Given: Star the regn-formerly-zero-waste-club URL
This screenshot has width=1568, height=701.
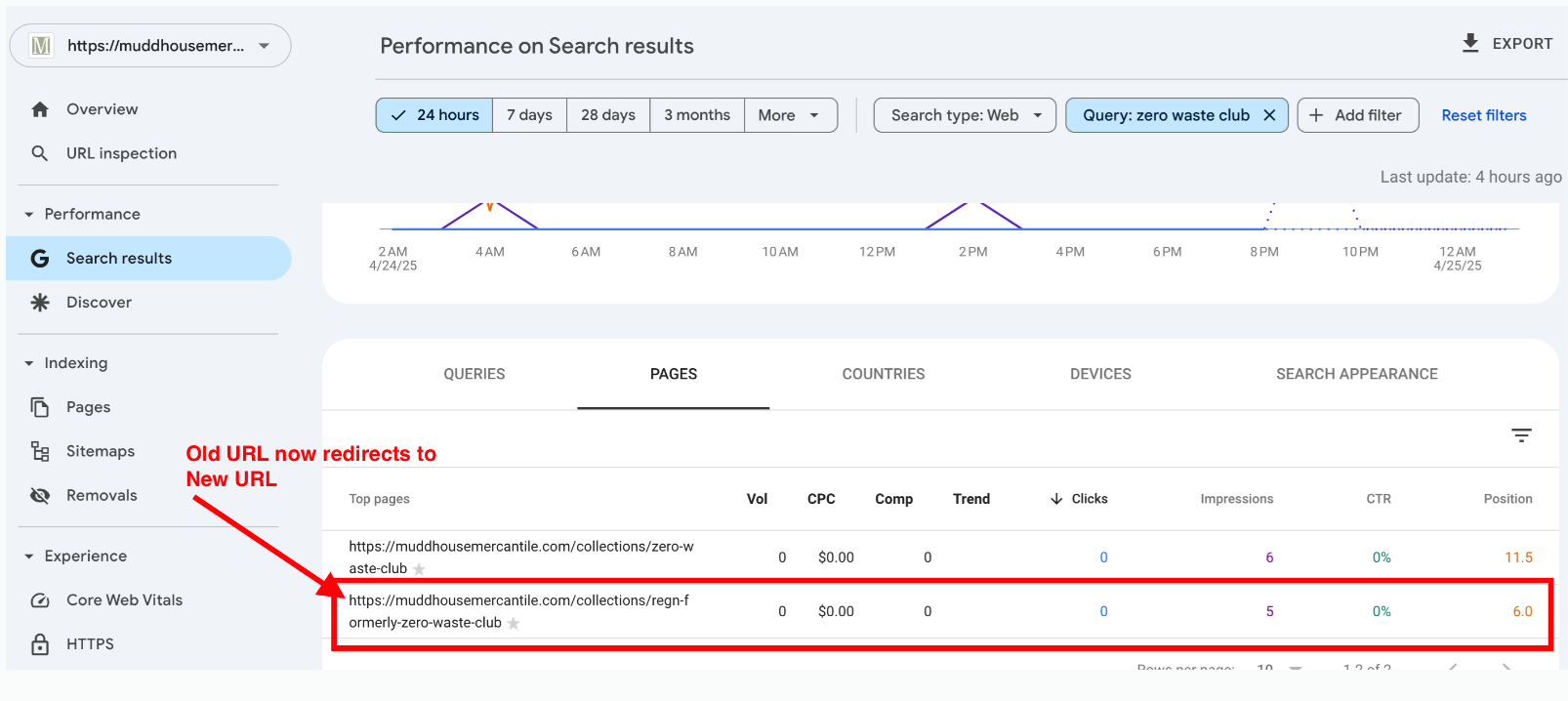Looking at the screenshot, I should 514,623.
